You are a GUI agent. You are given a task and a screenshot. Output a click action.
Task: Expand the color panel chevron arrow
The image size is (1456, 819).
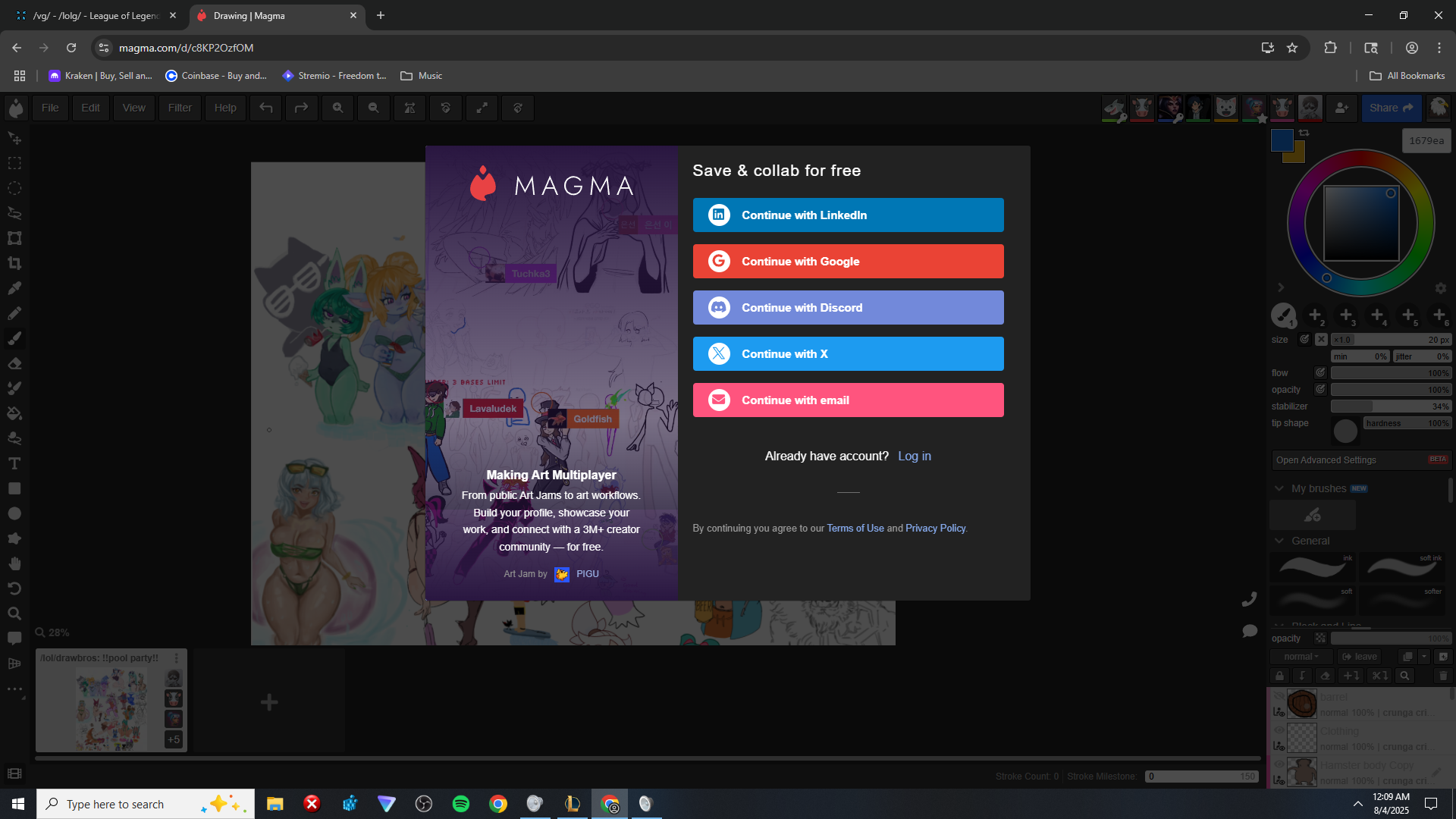(x=1281, y=287)
